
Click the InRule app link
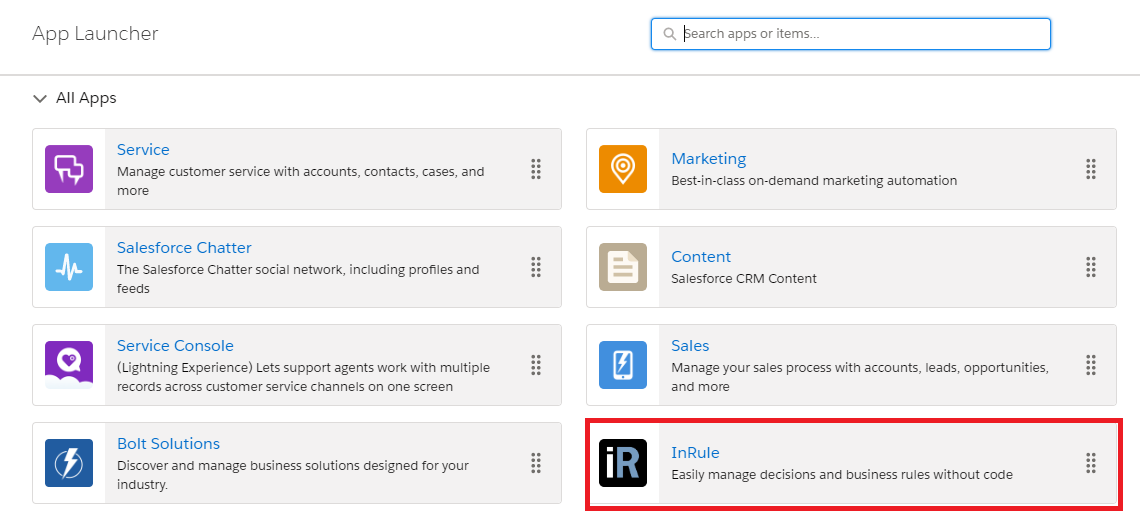[695, 452]
